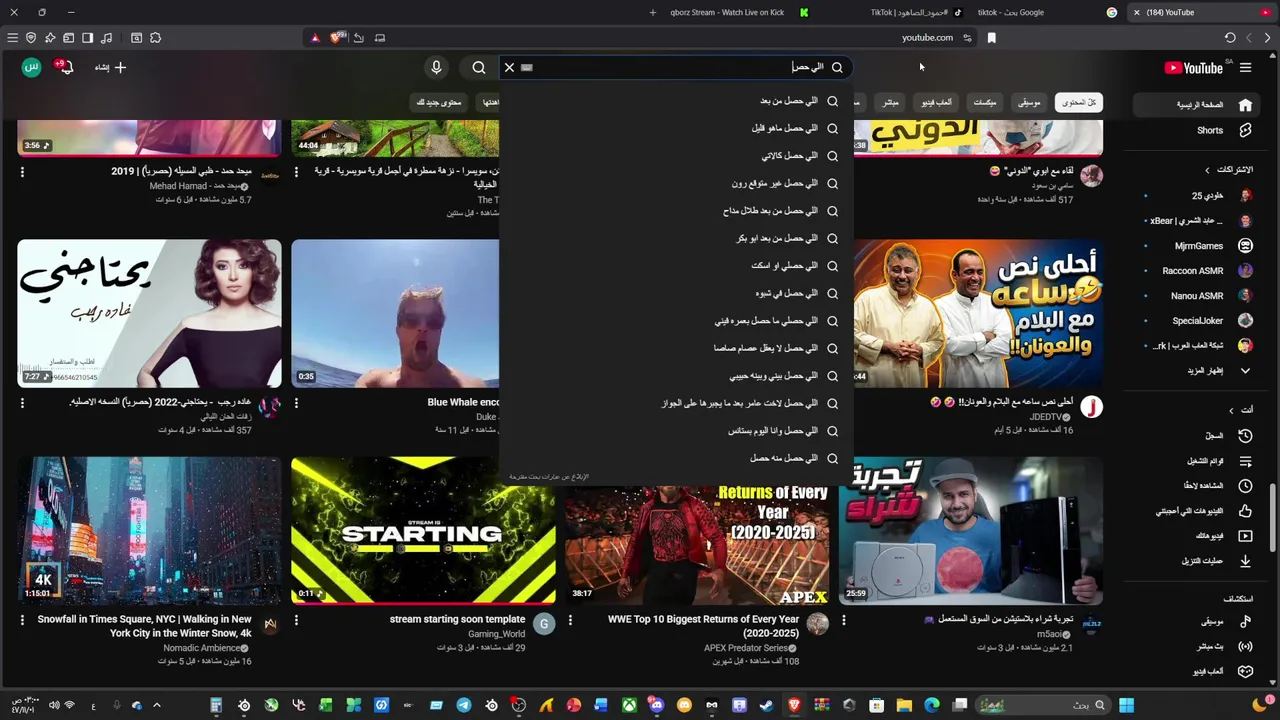Select the الصفحة الرئيسية home sidebar item
Viewport: 1280px width, 720px height.
coord(1197,105)
